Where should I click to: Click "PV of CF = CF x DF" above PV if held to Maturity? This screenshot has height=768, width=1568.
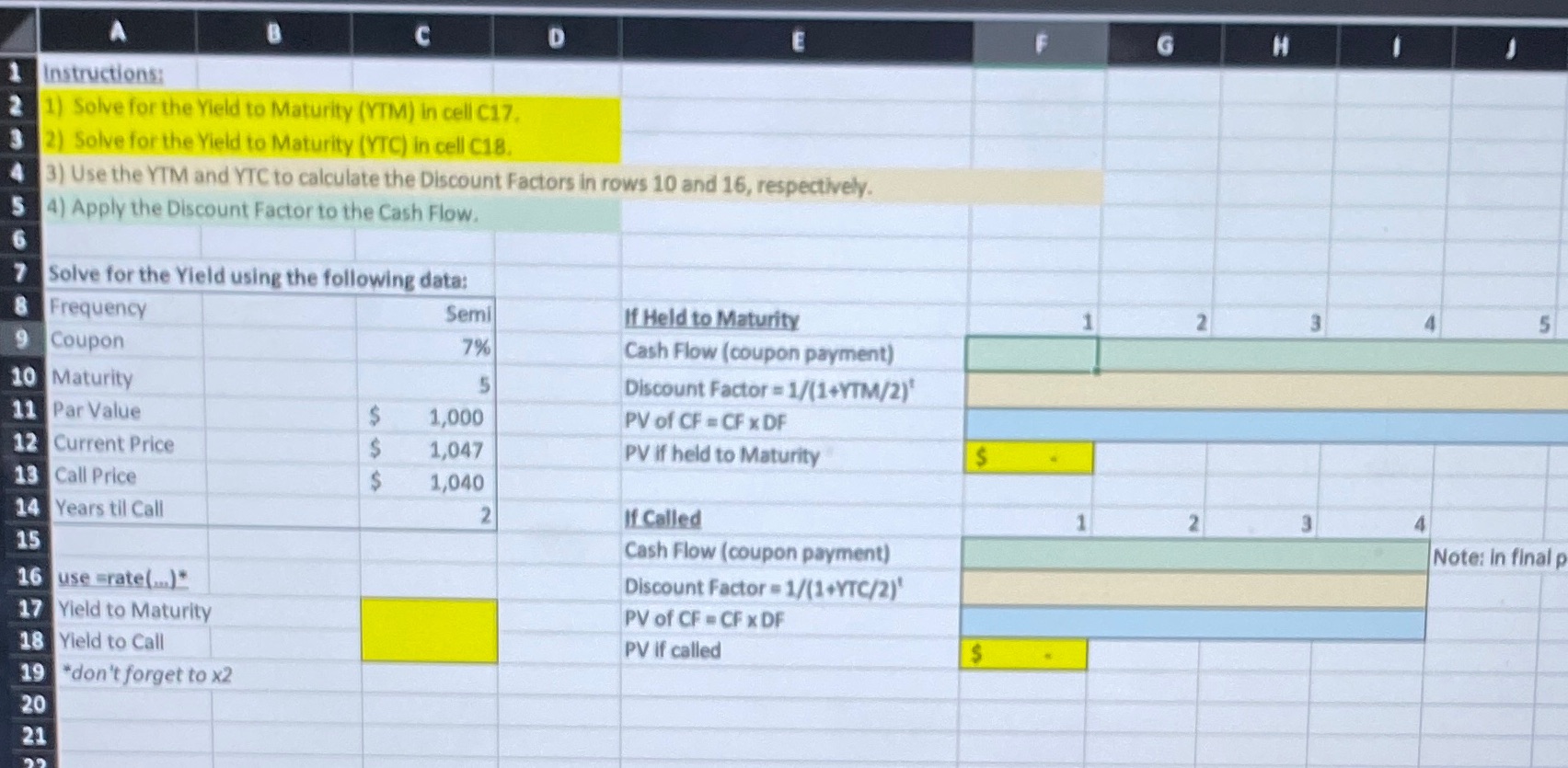click(x=706, y=422)
